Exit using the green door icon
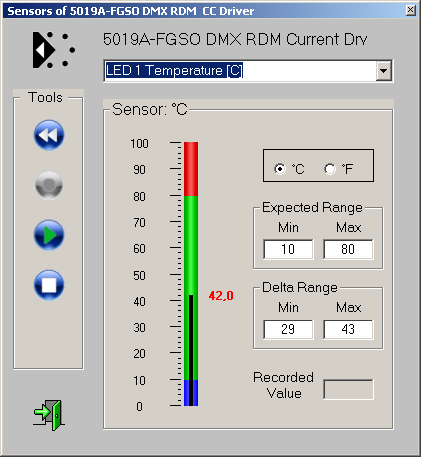 pyautogui.click(x=49, y=415)
